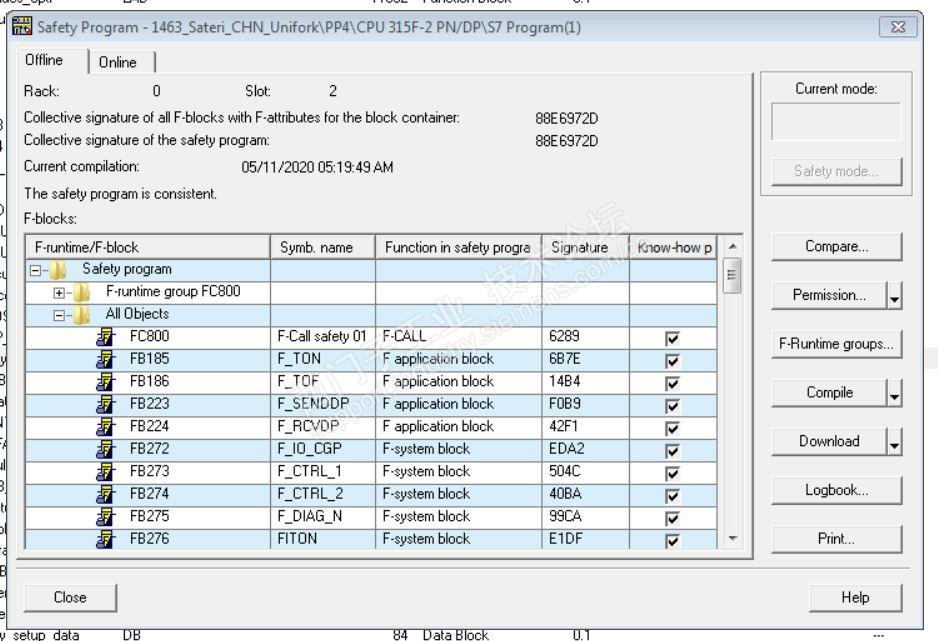Sort by Function in safety program column header
This screenshot has width=938, height=641.
pyautogui.click(x=458, y=247)
